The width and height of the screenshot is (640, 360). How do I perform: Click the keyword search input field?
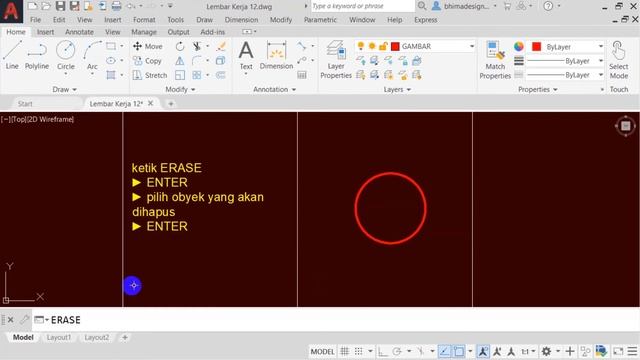(x=362, y=6)
